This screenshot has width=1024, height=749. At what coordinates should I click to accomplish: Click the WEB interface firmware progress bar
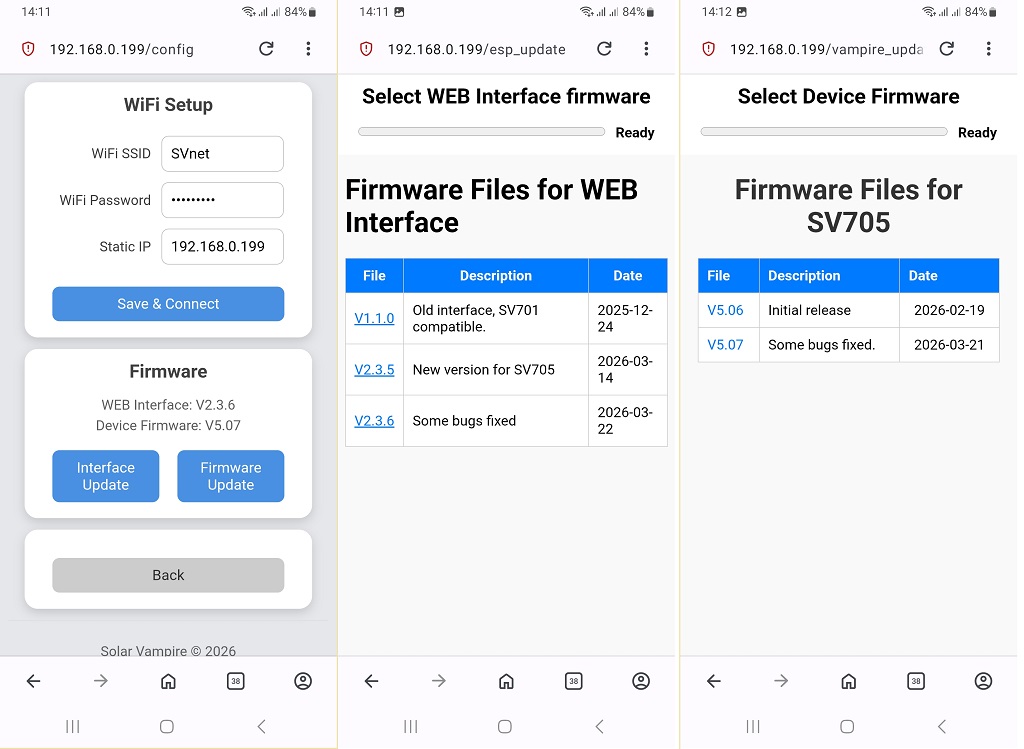click(x=481, y=131)
